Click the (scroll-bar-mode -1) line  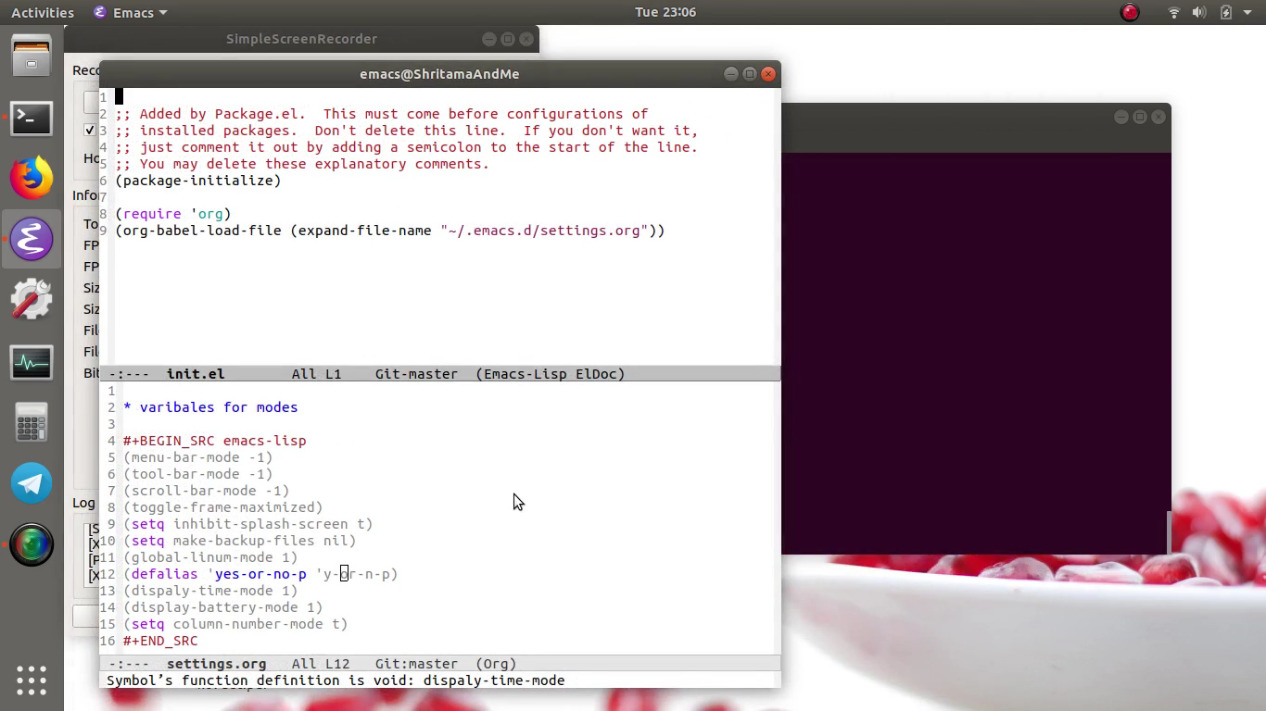(206, 491)
